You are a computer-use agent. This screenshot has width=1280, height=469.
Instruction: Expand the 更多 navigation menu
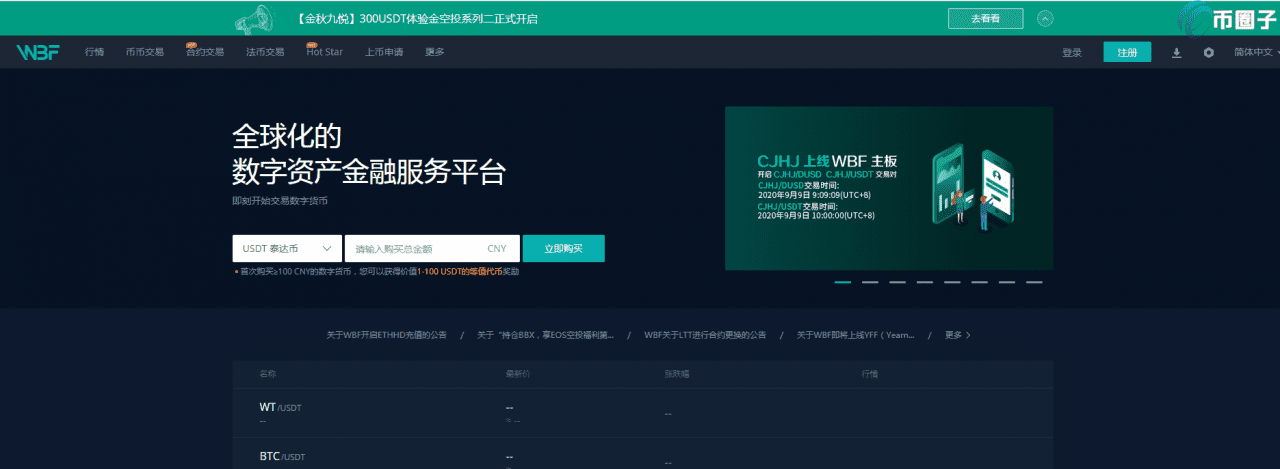[434, 52]
